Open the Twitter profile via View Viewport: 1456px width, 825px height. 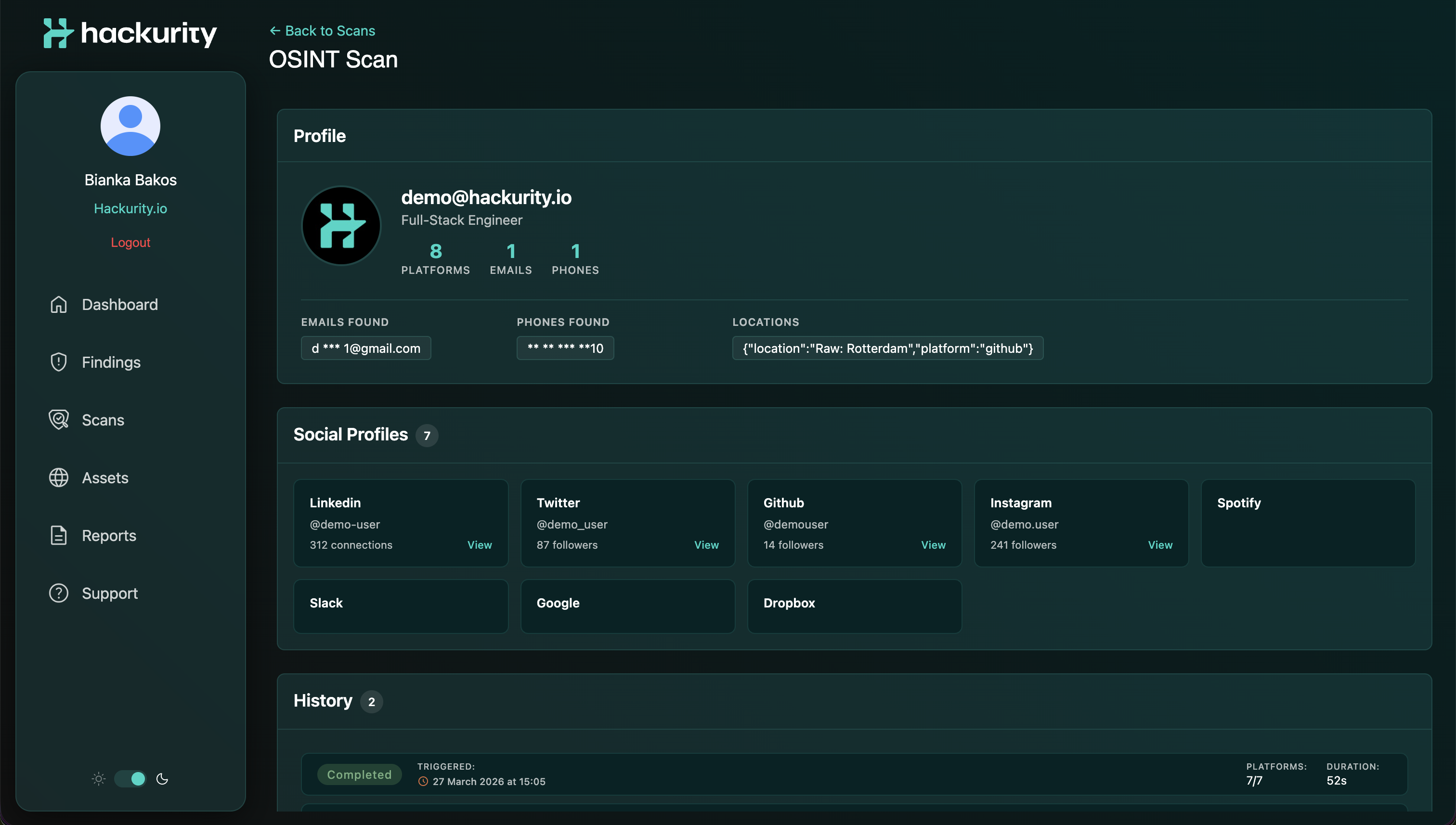click(706, 544)
